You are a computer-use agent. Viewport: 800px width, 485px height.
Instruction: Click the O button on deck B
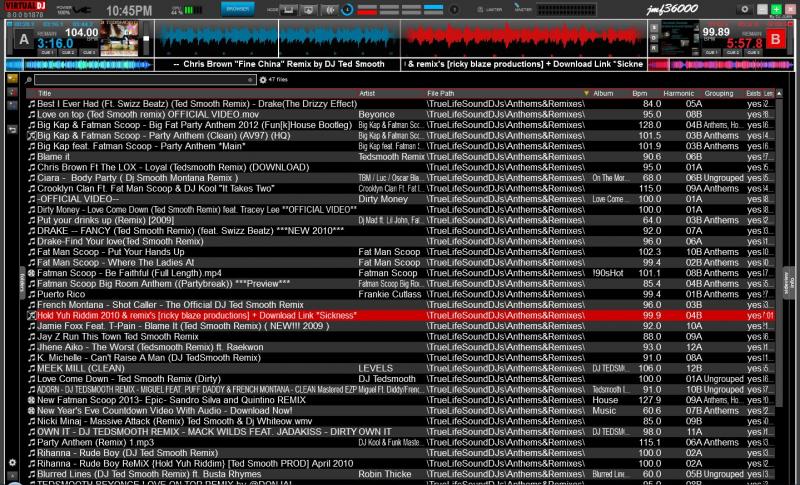654,38
